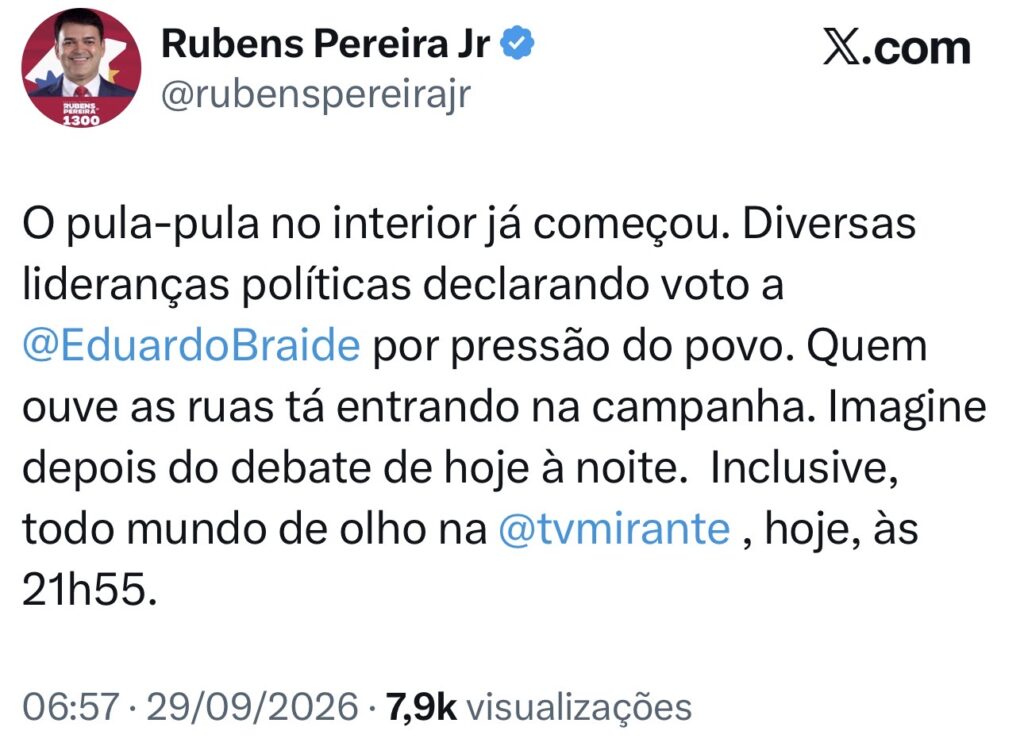This screenshot has width=1024, height=750.
Task: Click the blue verified checkmark badge
Action: (x=517, y=42)
